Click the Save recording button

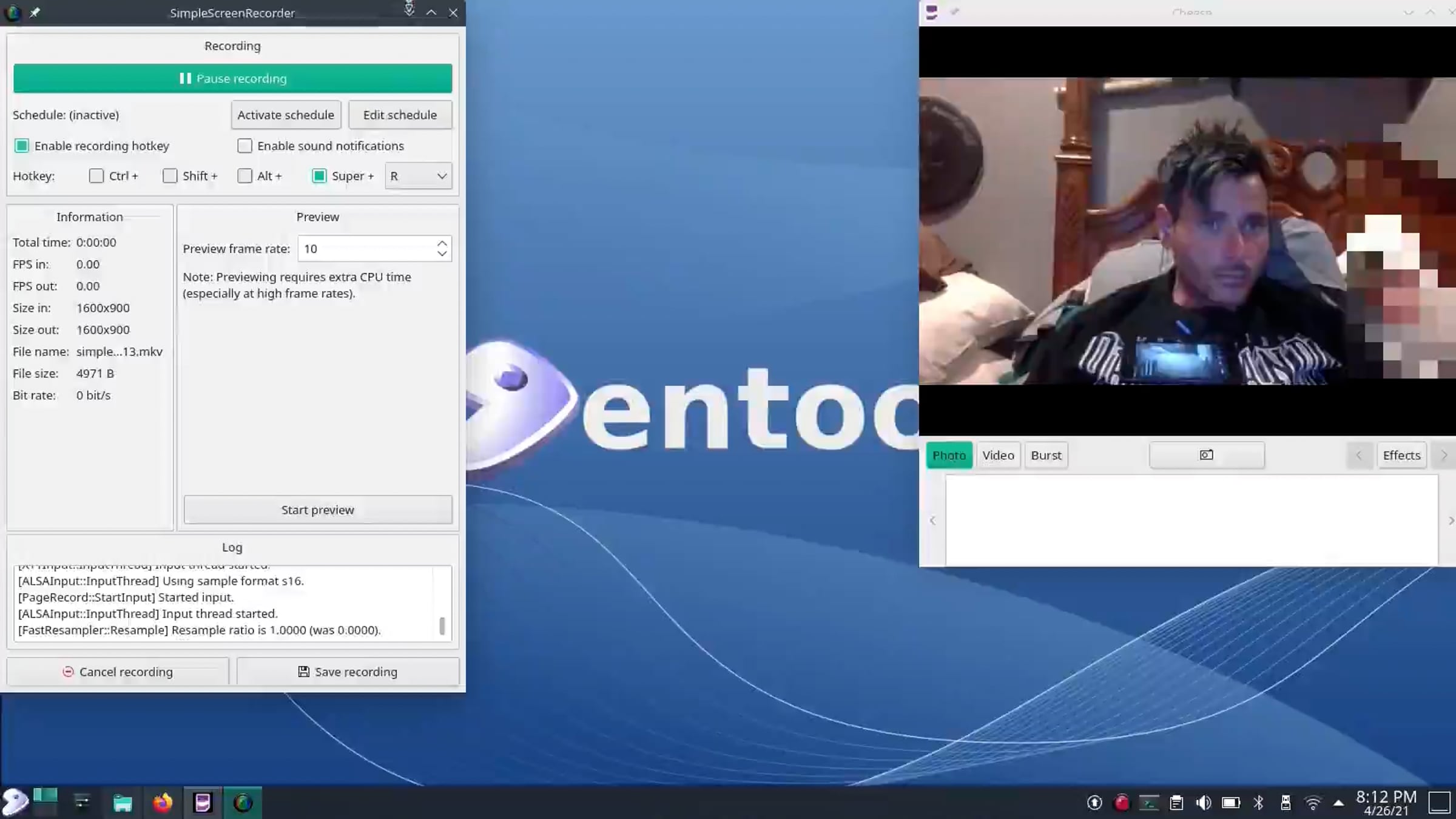[348, 672]
